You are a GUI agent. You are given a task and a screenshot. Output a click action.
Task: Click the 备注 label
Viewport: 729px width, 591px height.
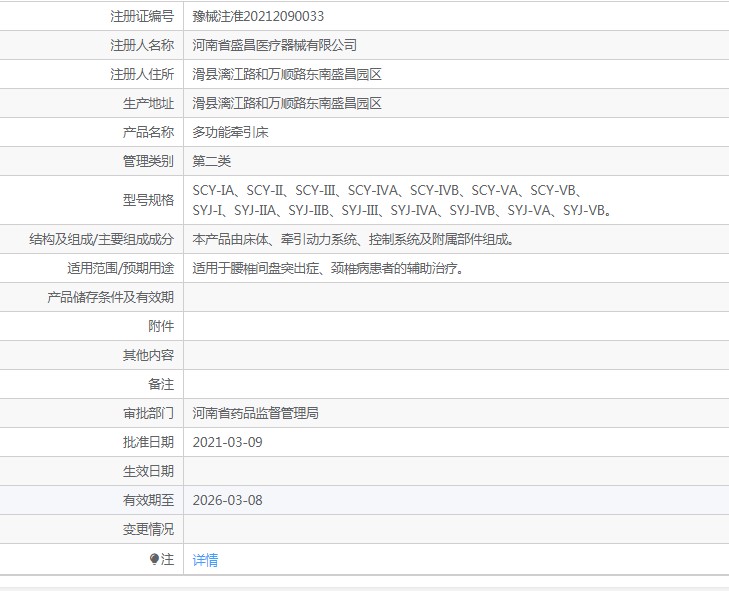pos(161,385)
